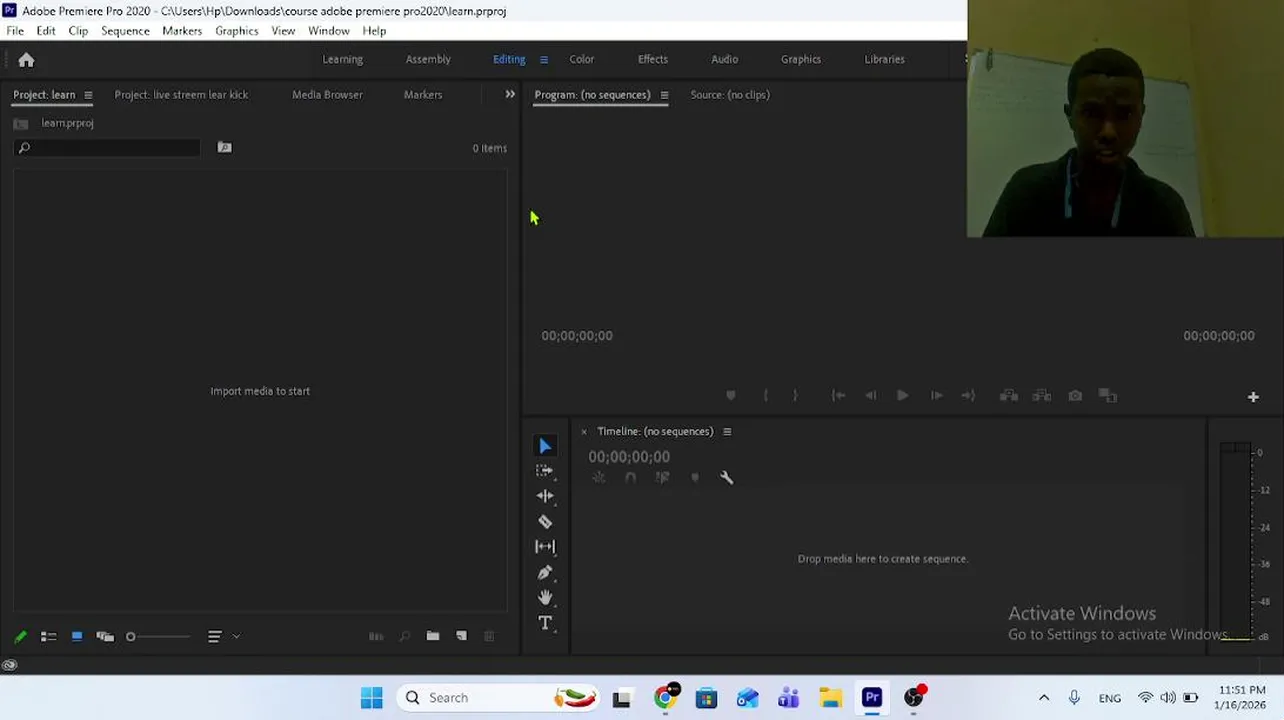Toggle Linked Selection in timeline
Viewport: 1284px width, 720px height.
coord(663,478)
